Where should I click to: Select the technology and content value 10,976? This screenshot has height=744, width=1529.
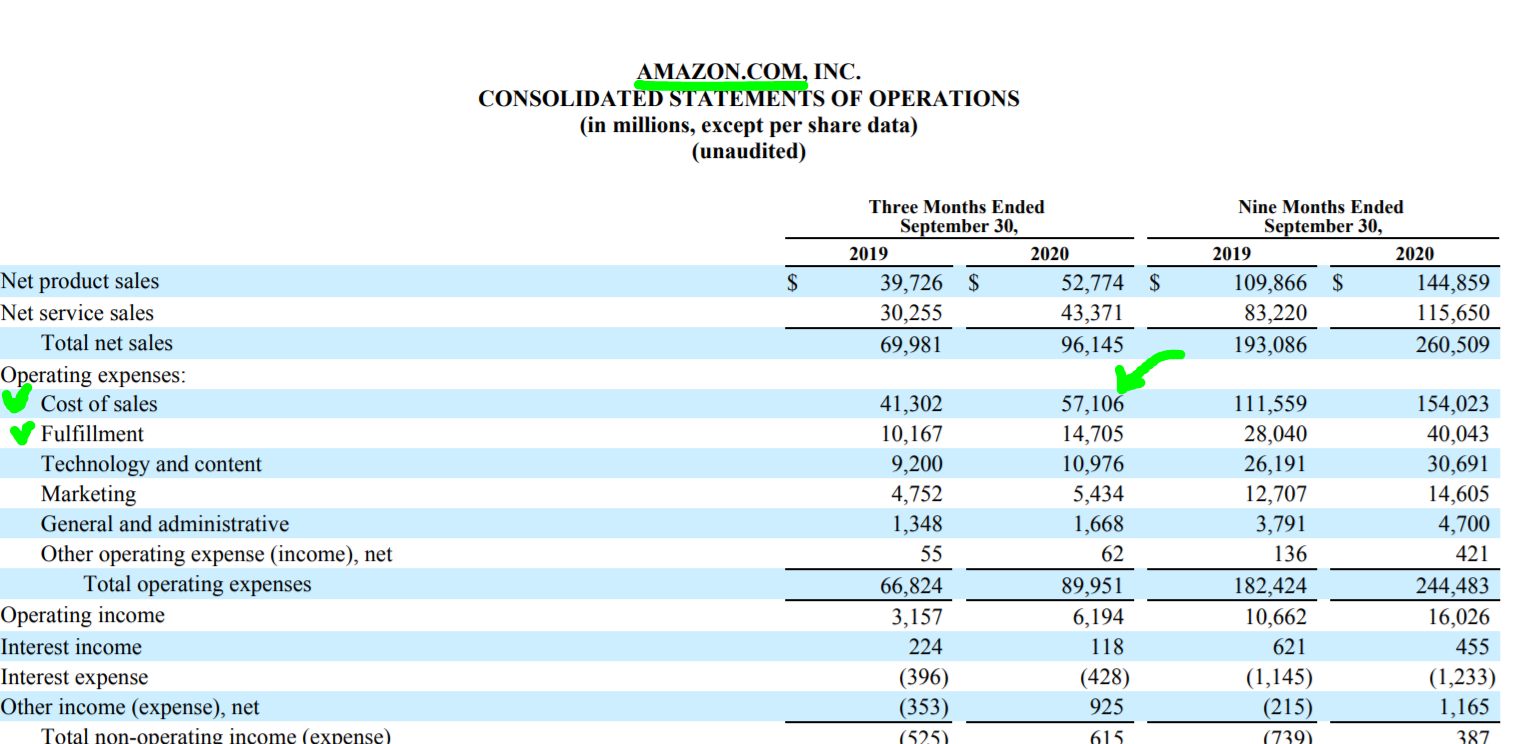click(x=1092, y=464)
